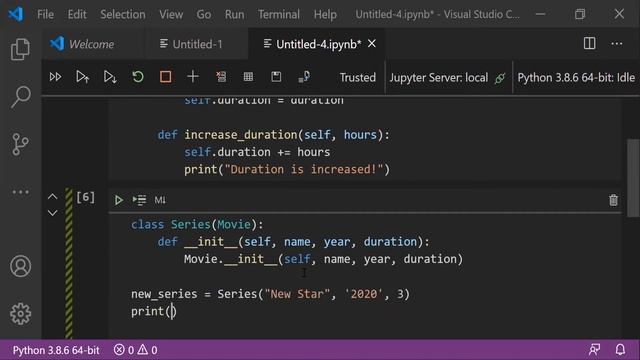Open the View menu
The width and height of the screenshot is (640, 360).
click(x=171, y=15)
